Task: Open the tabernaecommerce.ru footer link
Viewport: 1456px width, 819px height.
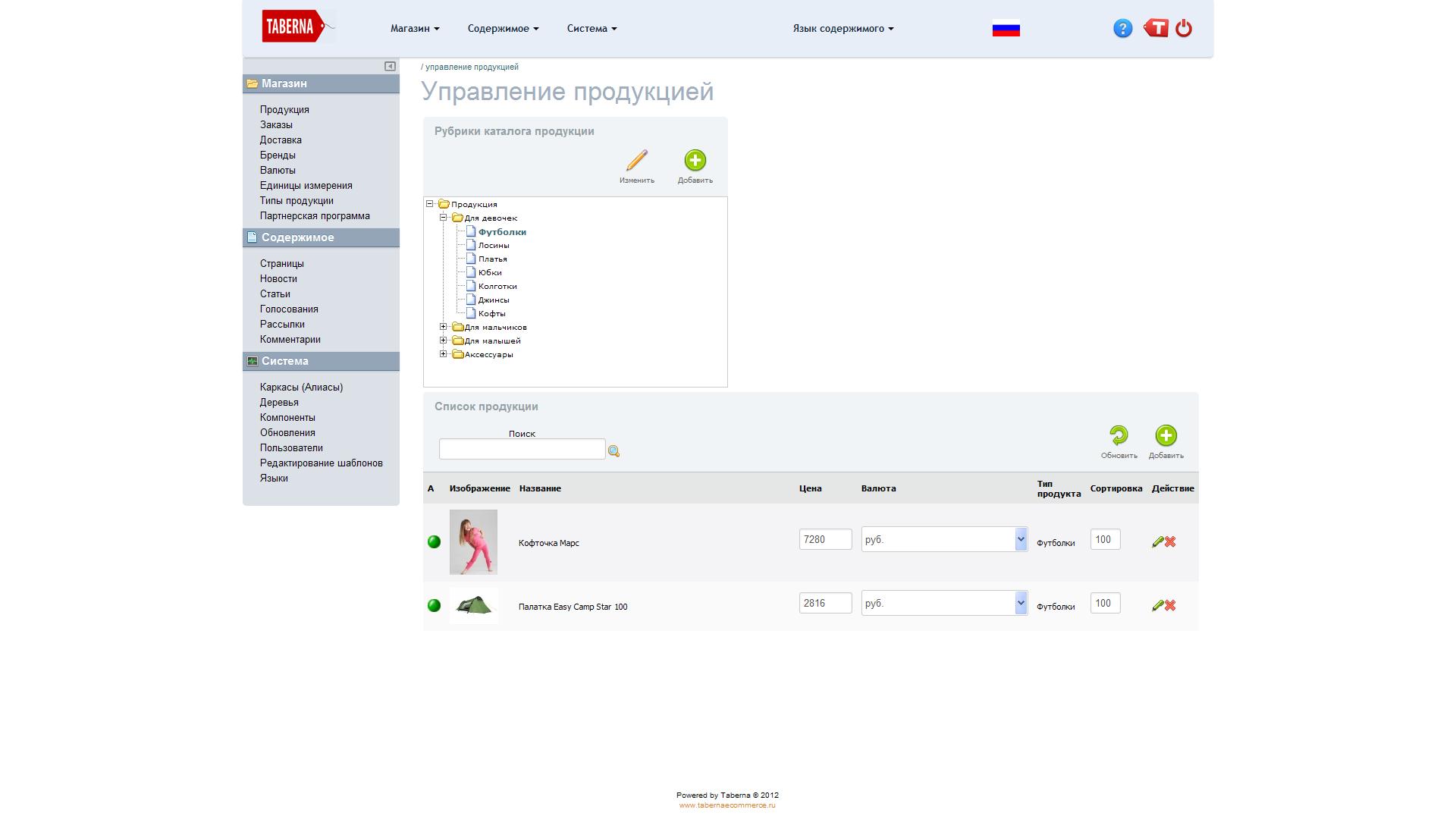Action: (726, 805)
